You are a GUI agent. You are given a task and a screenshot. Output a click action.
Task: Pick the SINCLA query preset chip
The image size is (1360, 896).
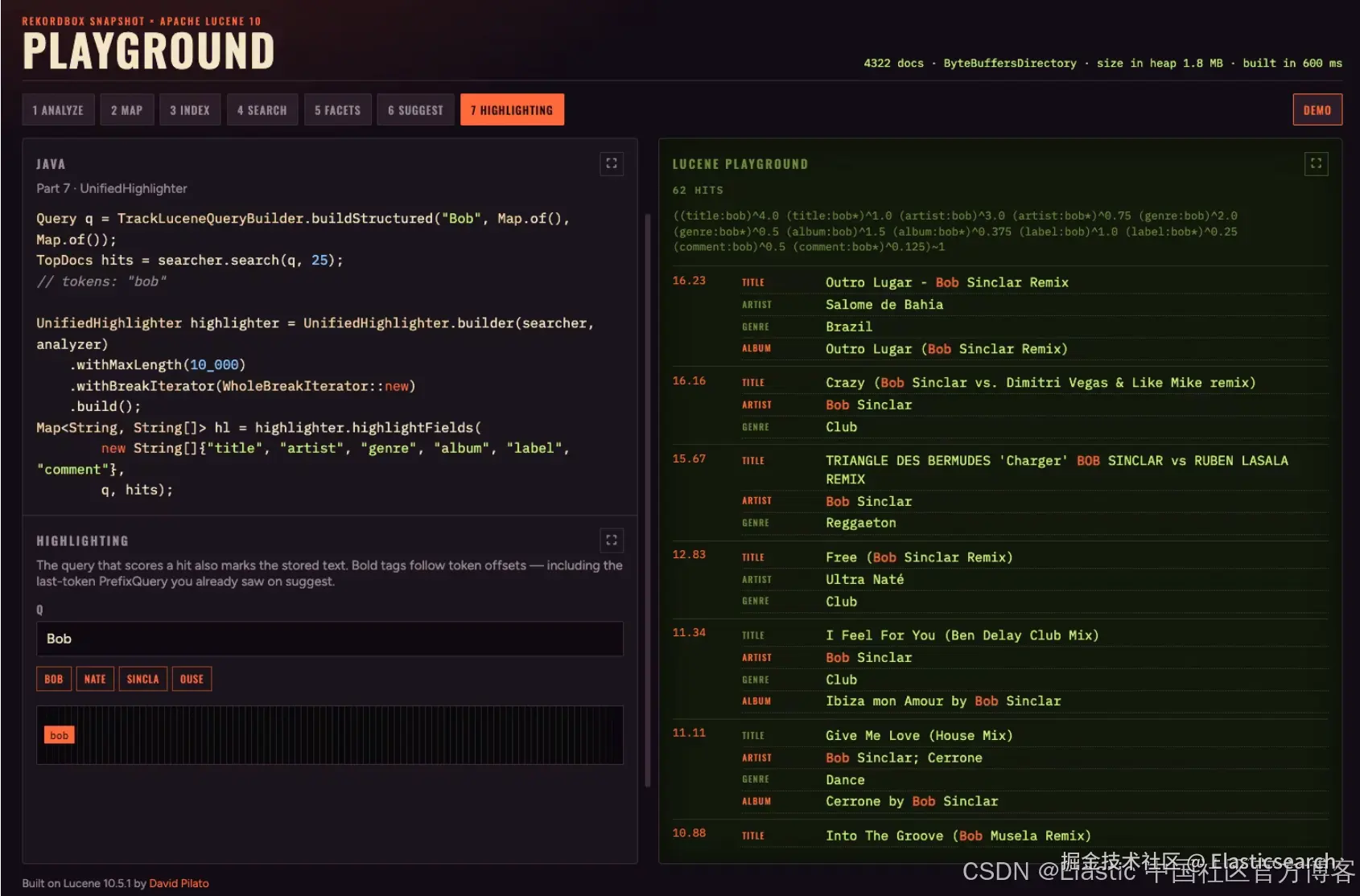click(x=143, y=680)
